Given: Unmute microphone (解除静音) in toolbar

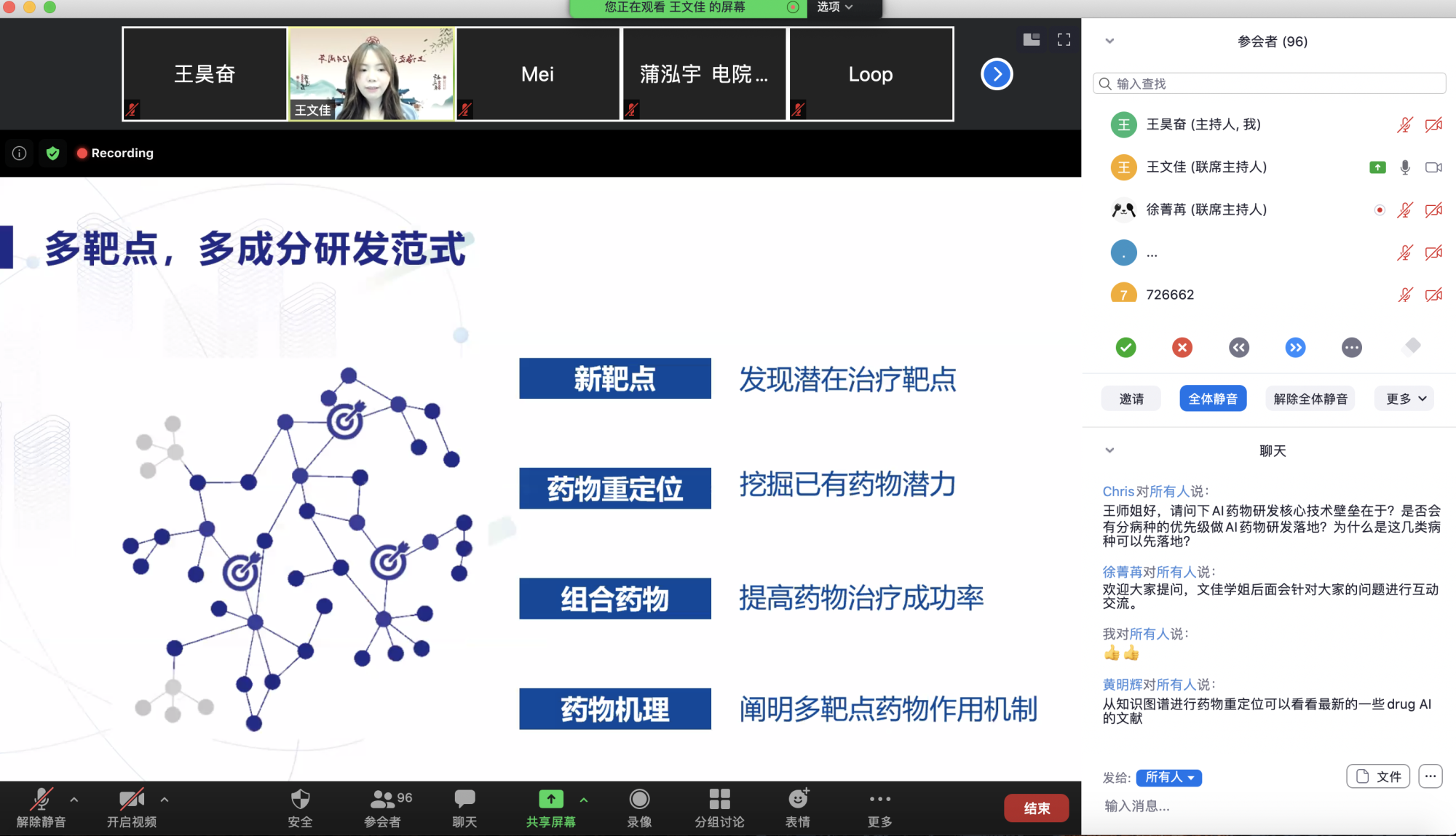Looking at the screenshot, I should click(x=41, y=800).
